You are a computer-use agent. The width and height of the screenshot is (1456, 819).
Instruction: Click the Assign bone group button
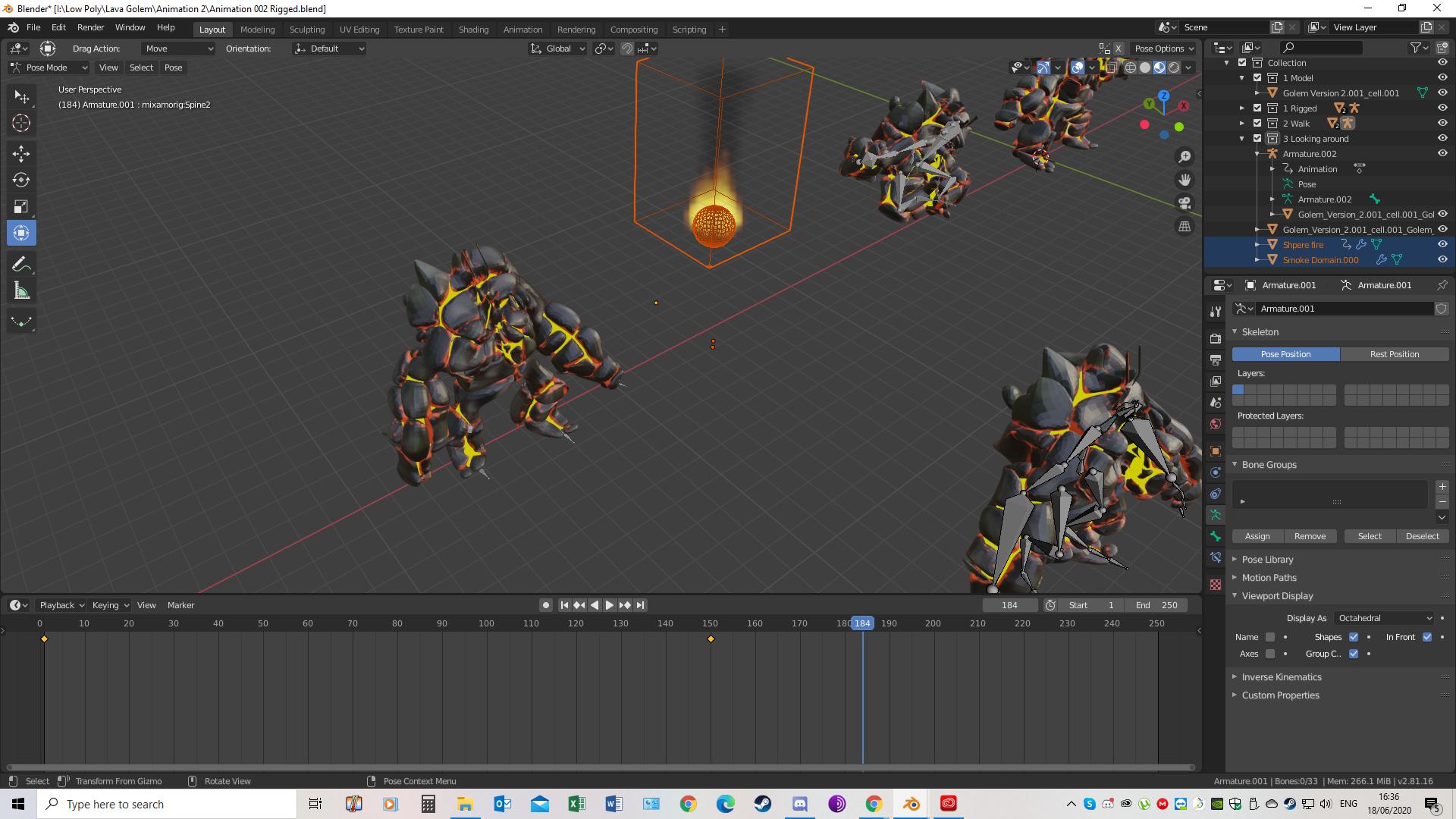point(1257,536)
